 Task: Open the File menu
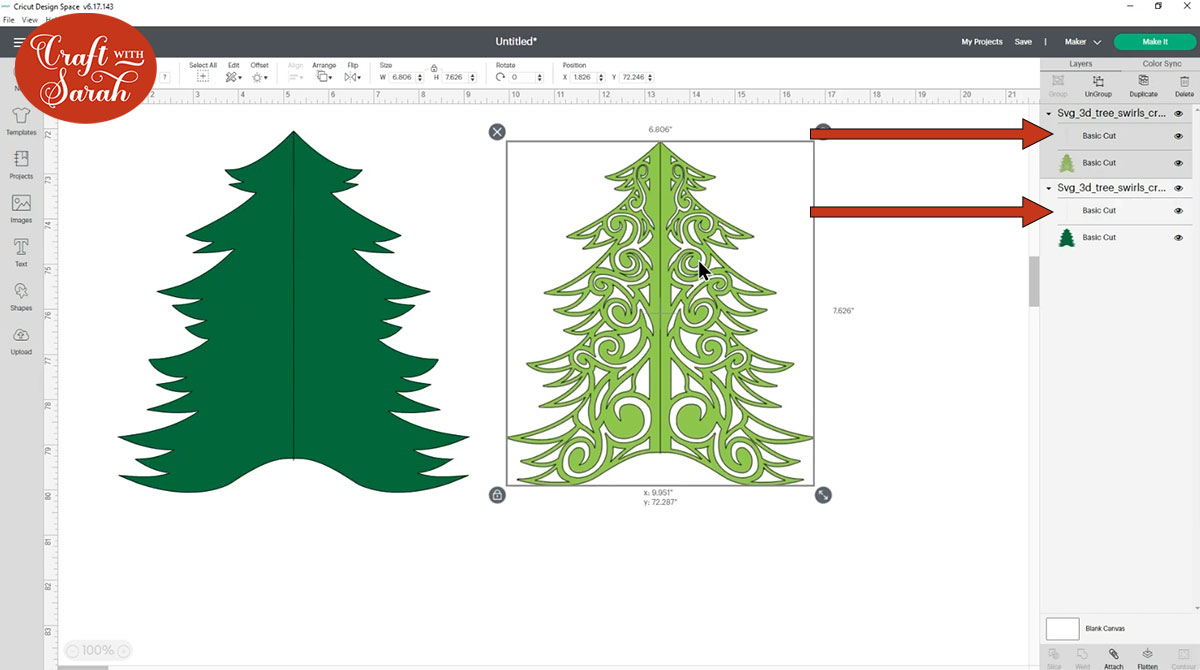pyautogui.click(x=8, y=20)
